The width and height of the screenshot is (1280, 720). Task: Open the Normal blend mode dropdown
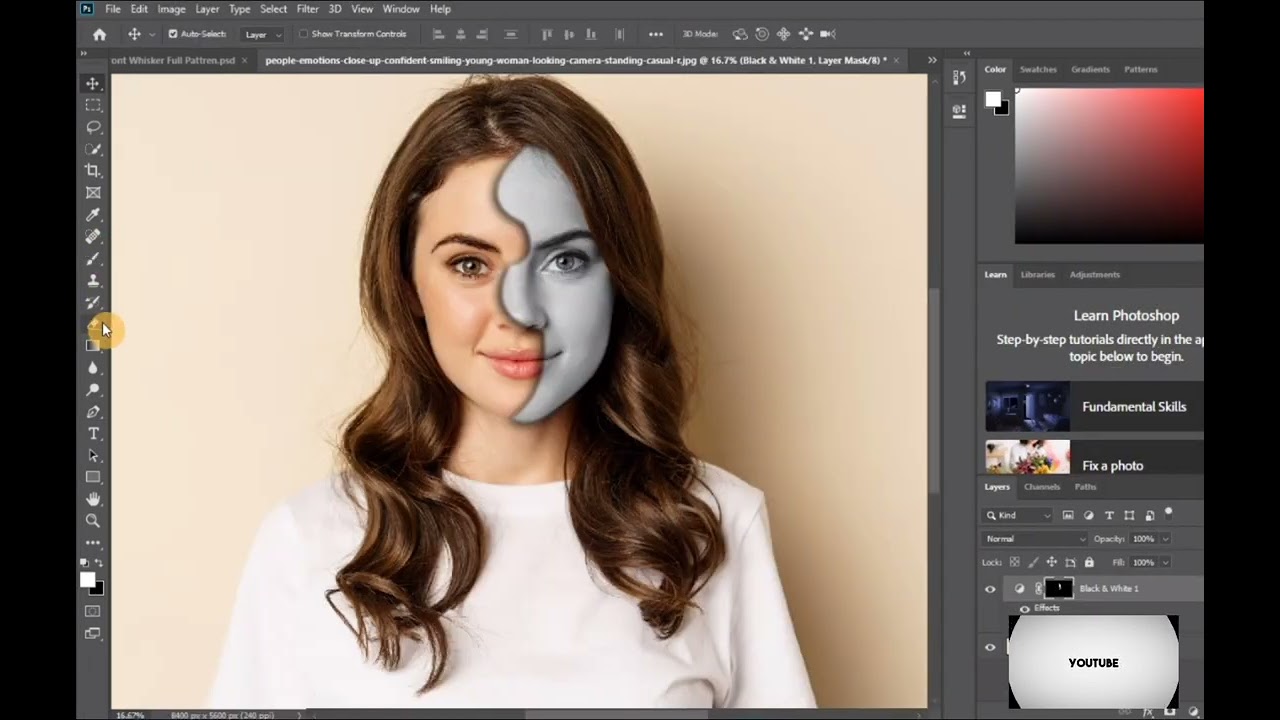point(1034,539)
